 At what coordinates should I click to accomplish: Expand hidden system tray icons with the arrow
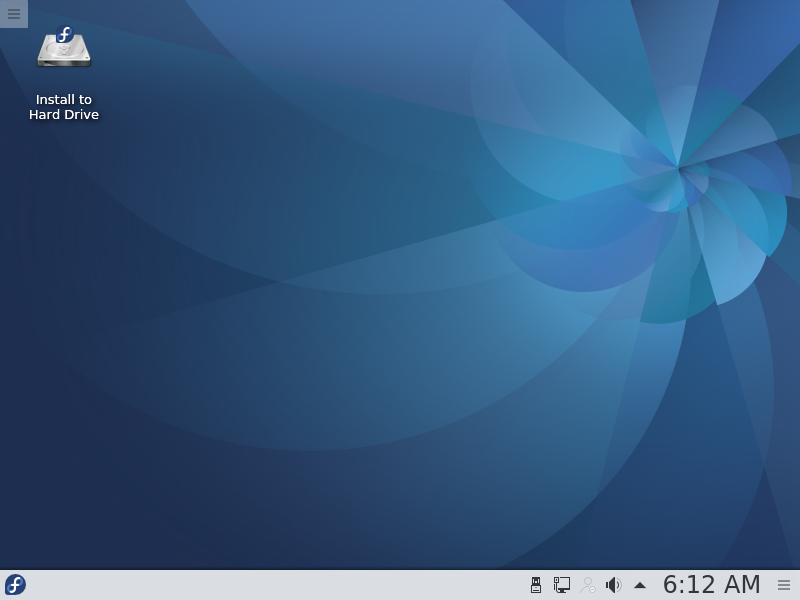(x=640, y=585)
